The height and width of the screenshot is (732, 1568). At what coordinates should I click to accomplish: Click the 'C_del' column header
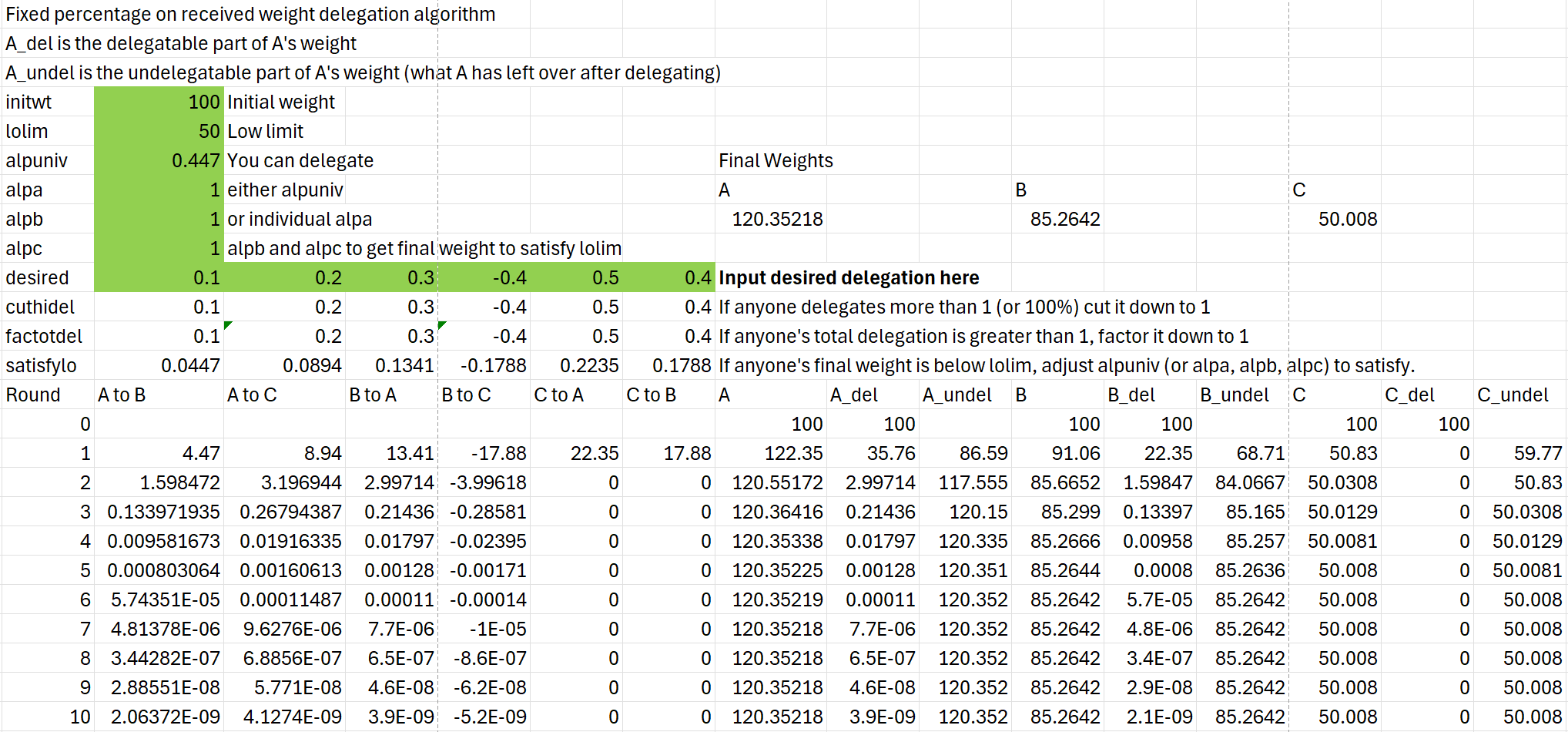[x=1427, y=395]
